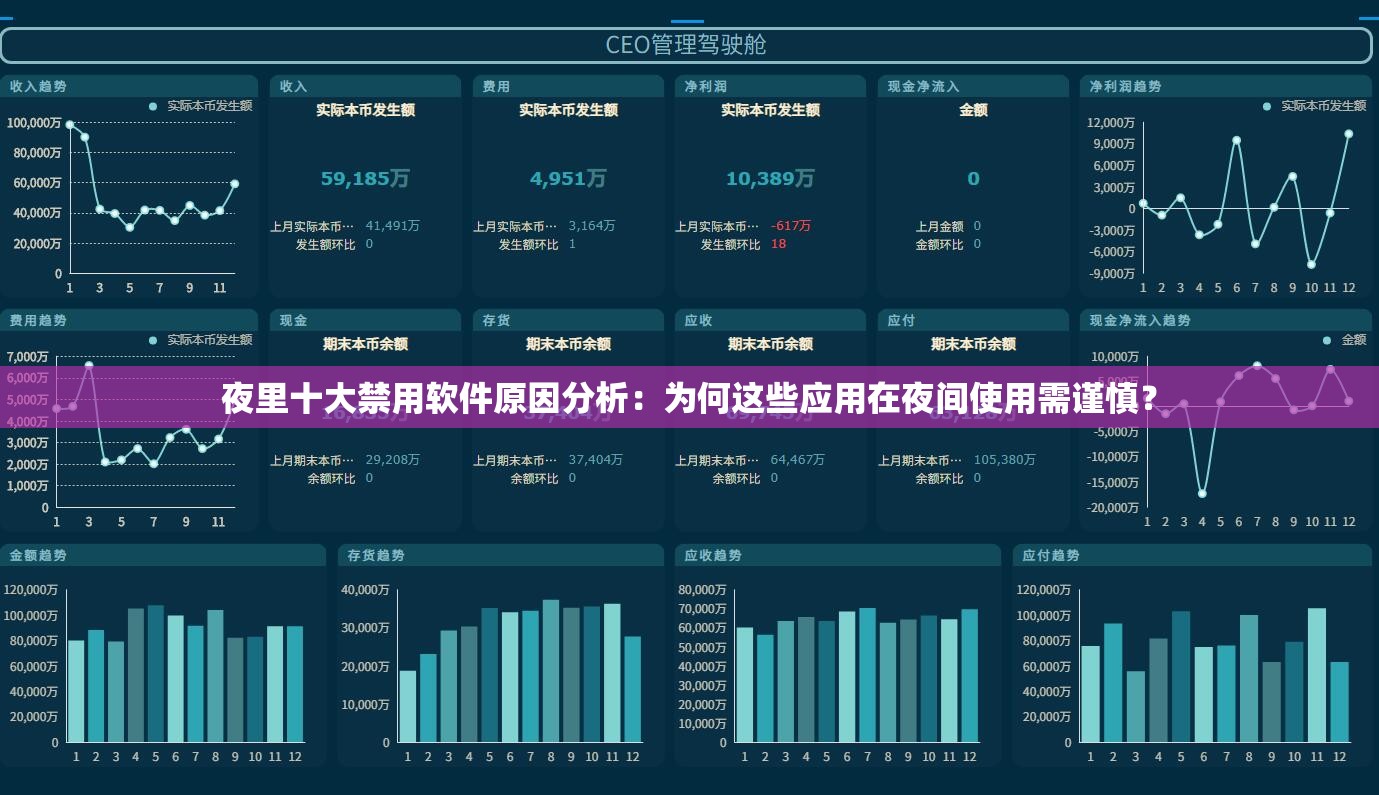Open the 现金 panel header

tap(365, 320)
